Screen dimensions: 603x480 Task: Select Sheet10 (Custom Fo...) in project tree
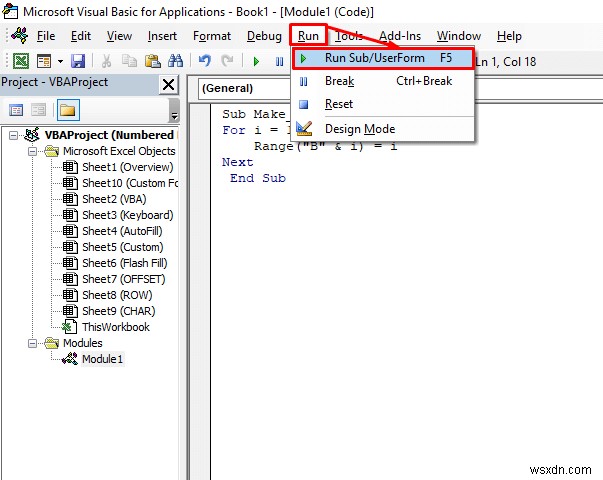coord(130,183)
